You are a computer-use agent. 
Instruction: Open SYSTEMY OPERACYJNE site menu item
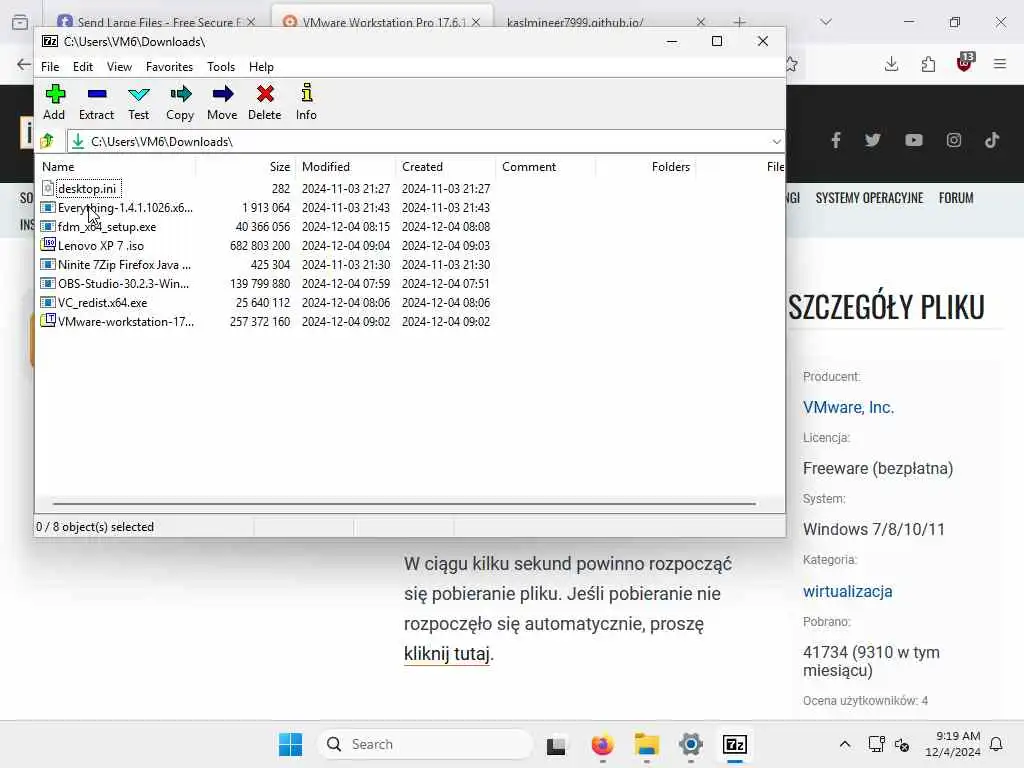pos(869,198)
